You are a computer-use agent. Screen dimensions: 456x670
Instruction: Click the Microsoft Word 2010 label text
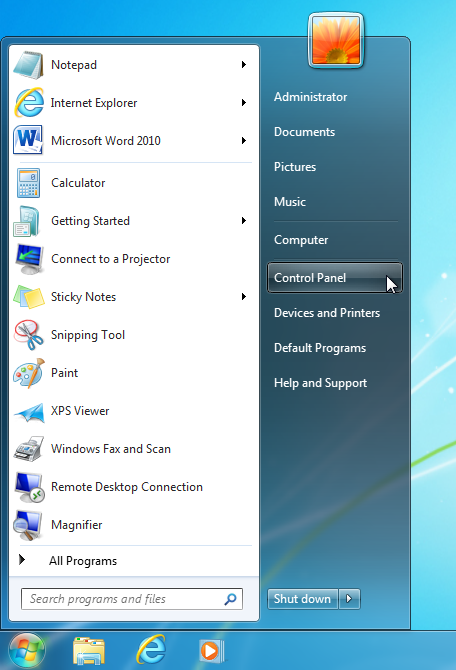pos(106,141)
